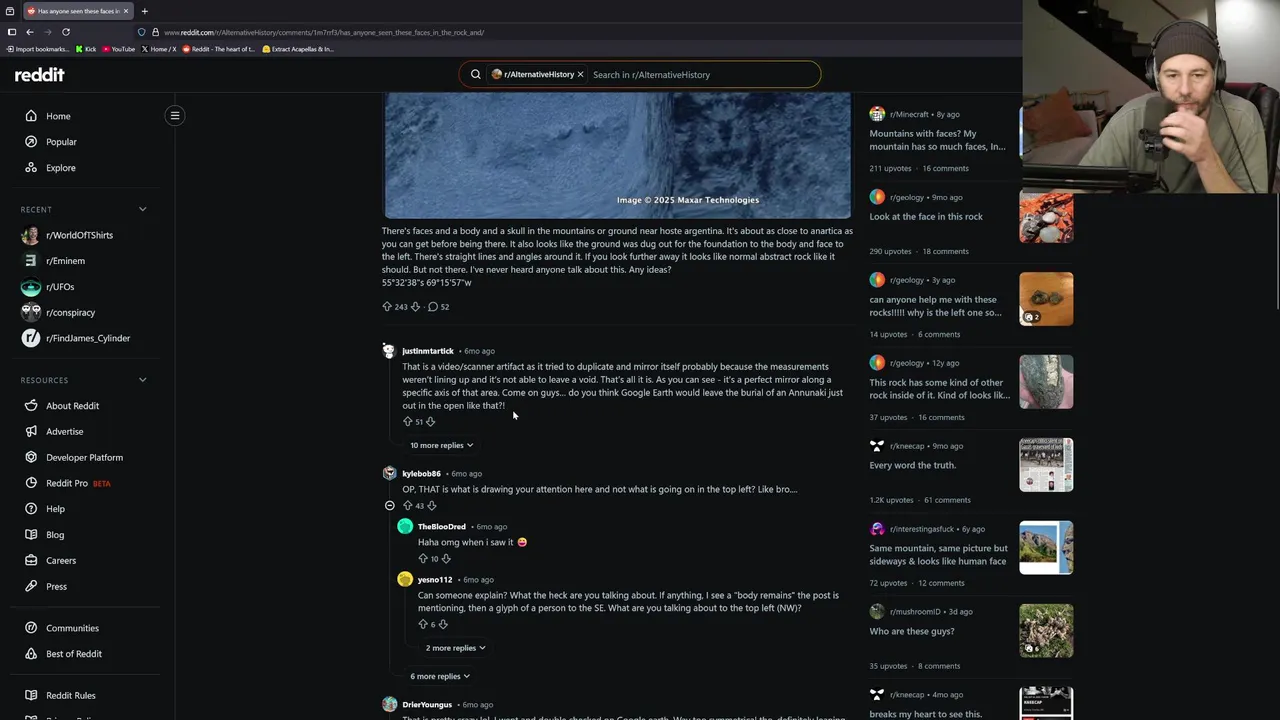Downvote kylebob86's comment
The width and height of the screenshot is (1280, 720).
tap(432, 506)
